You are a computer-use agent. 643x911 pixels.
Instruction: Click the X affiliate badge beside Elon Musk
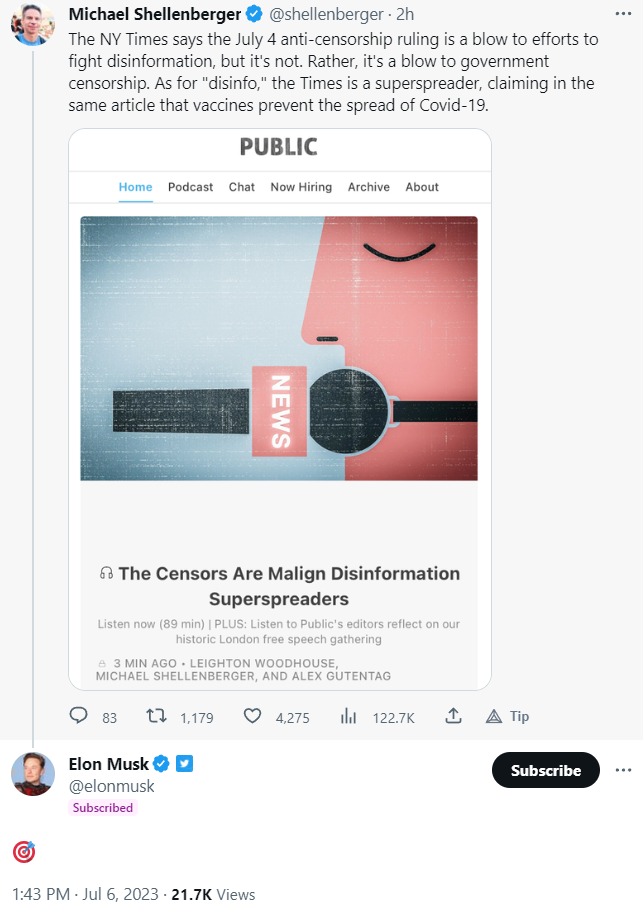(x=185, y=765)
